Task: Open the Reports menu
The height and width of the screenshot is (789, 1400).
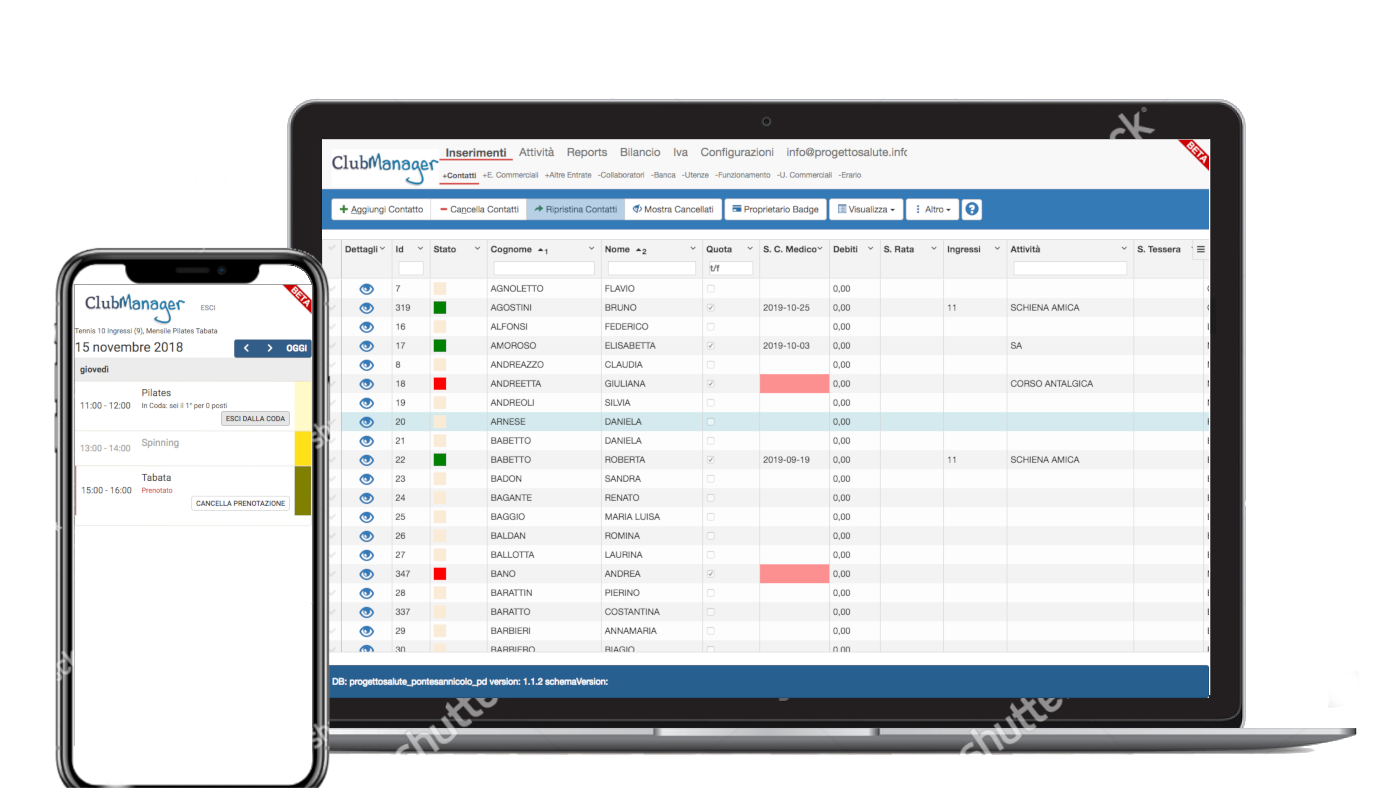Action: (x=586, y=153)
